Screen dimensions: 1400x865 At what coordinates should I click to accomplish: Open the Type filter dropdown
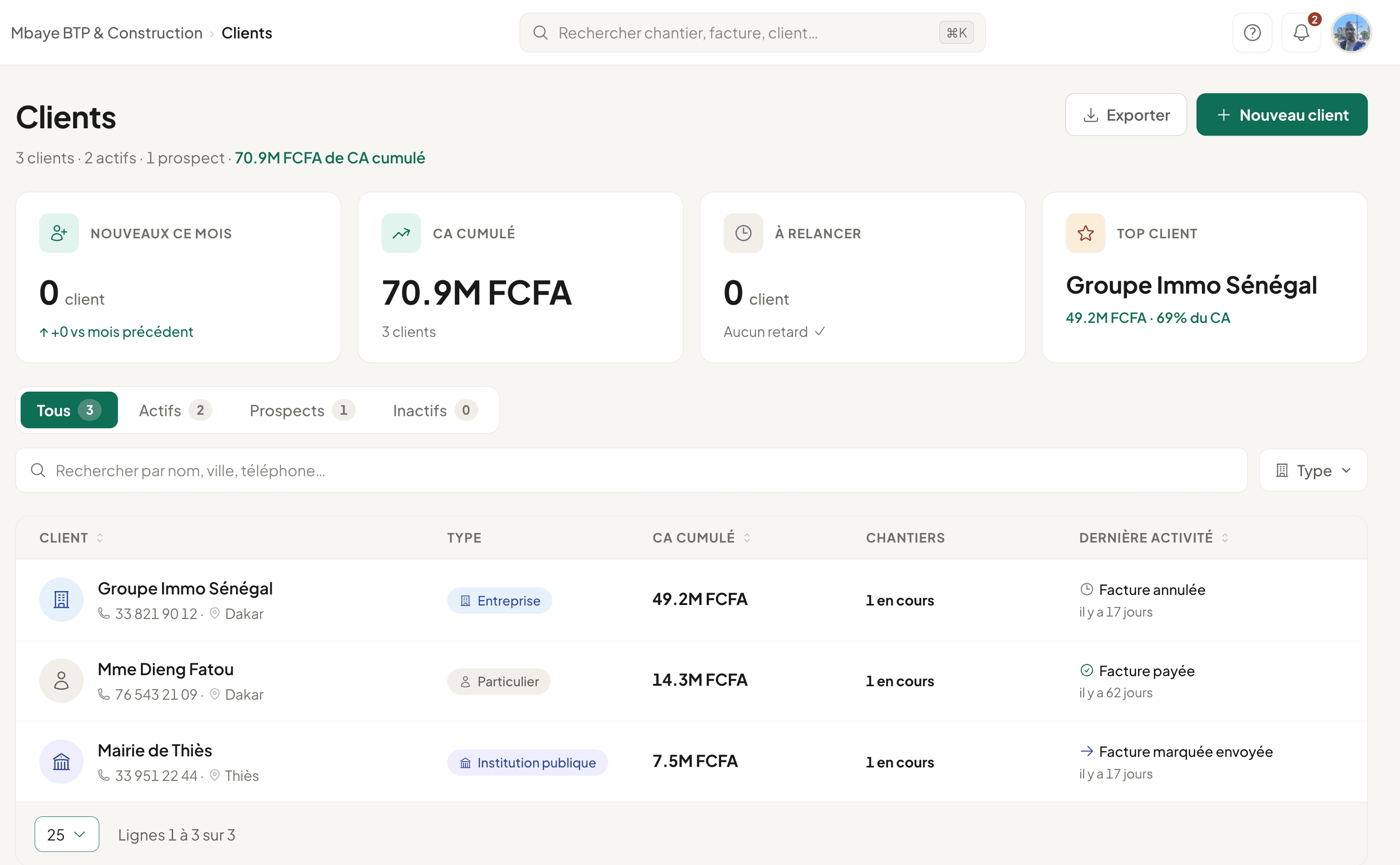tap(1313, 470)
